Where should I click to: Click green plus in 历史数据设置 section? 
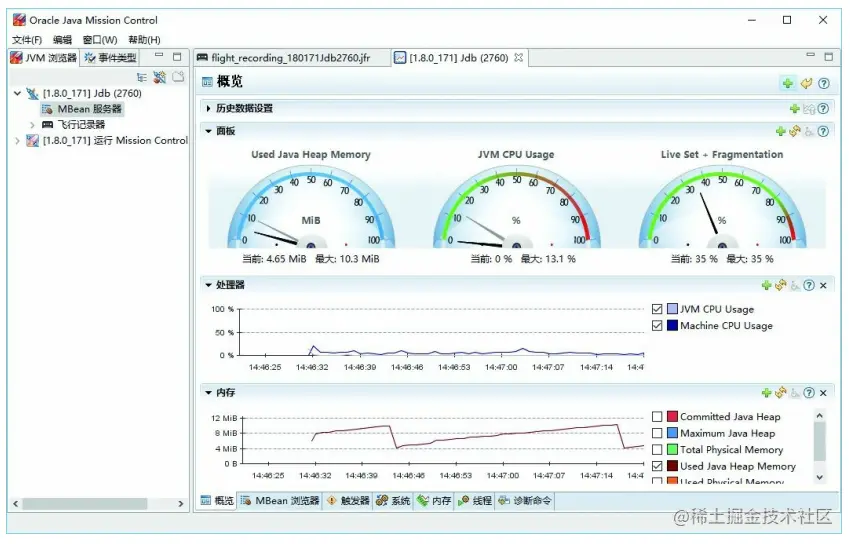point(795,108)
